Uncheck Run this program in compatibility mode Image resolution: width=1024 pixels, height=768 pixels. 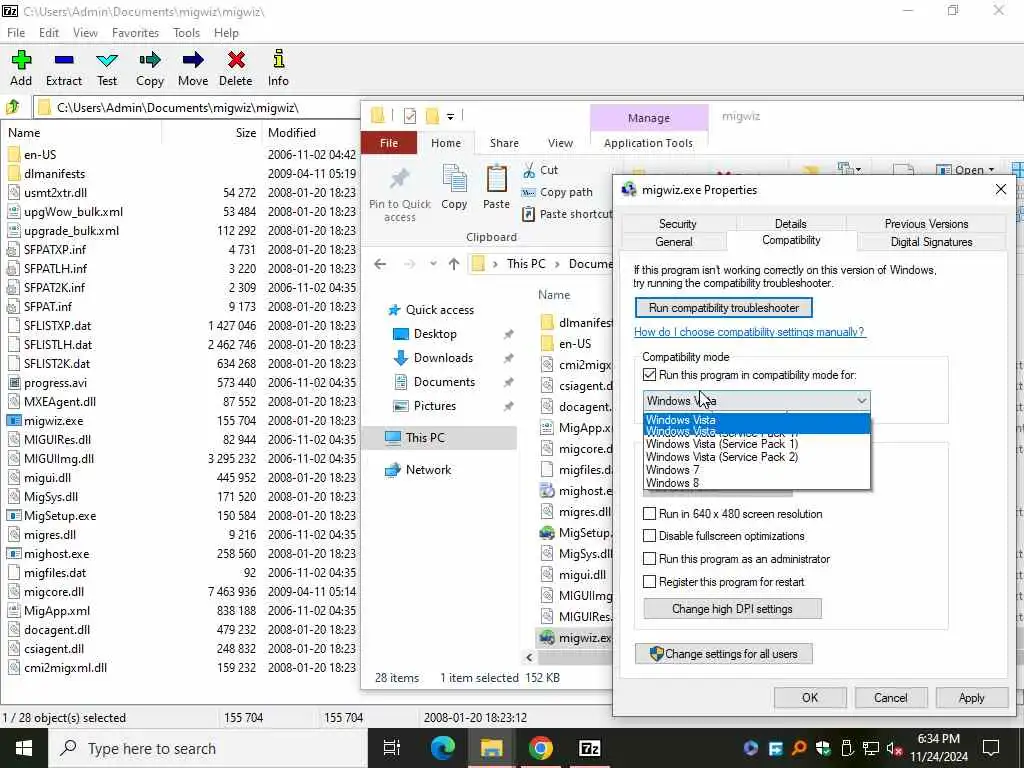649,375
